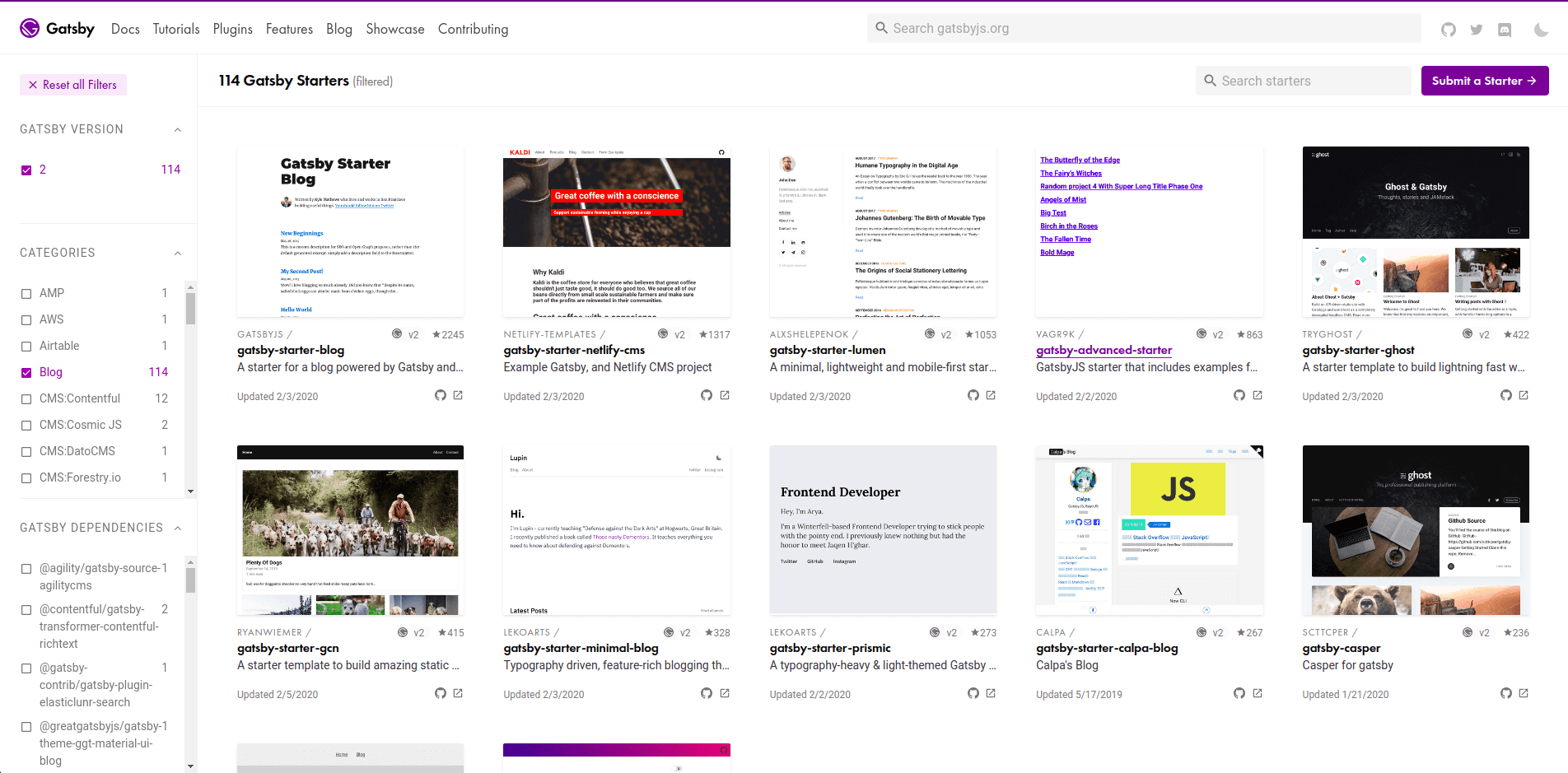Open the Showcase nav item

(395, 29)
